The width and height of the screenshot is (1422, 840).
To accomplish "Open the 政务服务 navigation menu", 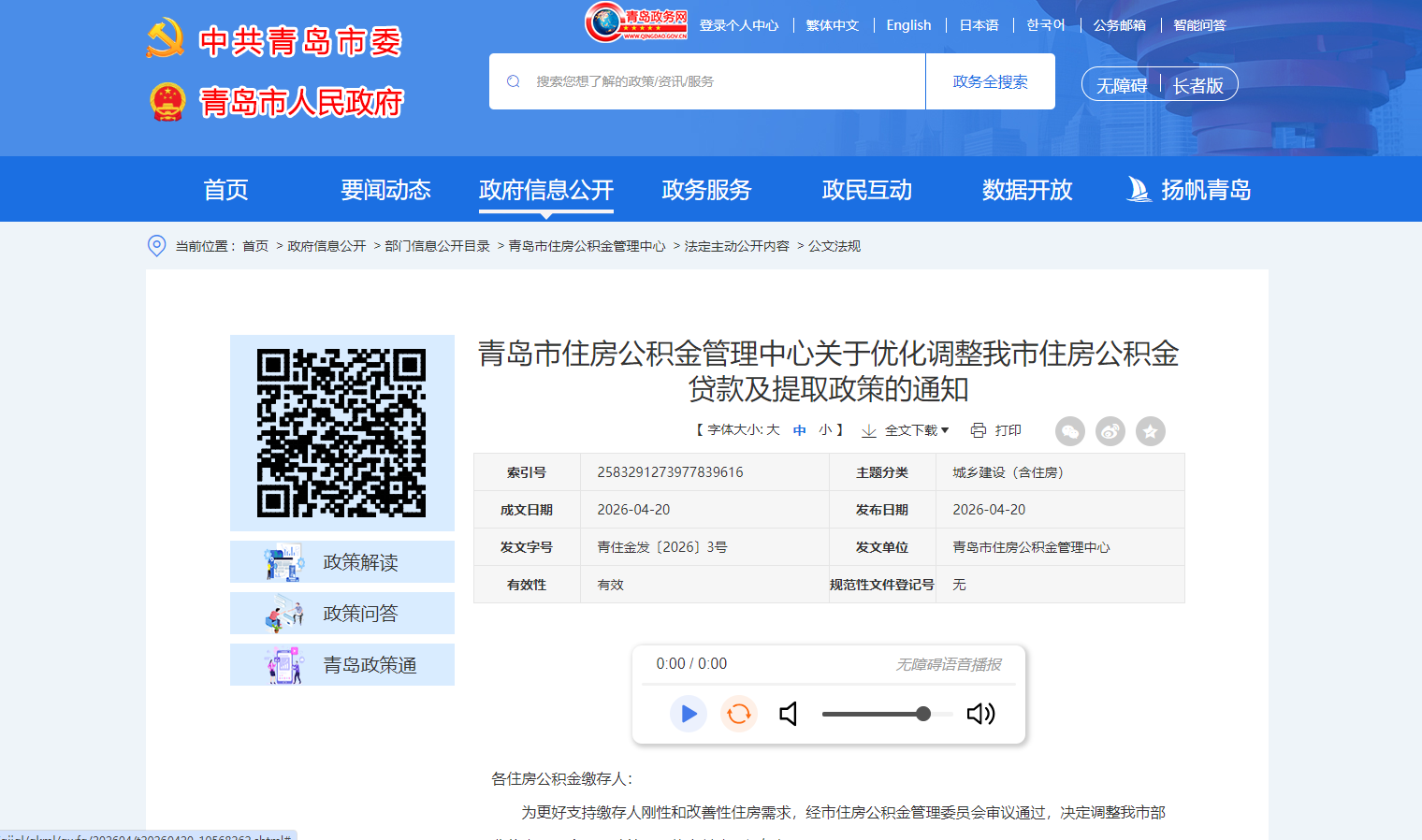I will tap(706, 190).
